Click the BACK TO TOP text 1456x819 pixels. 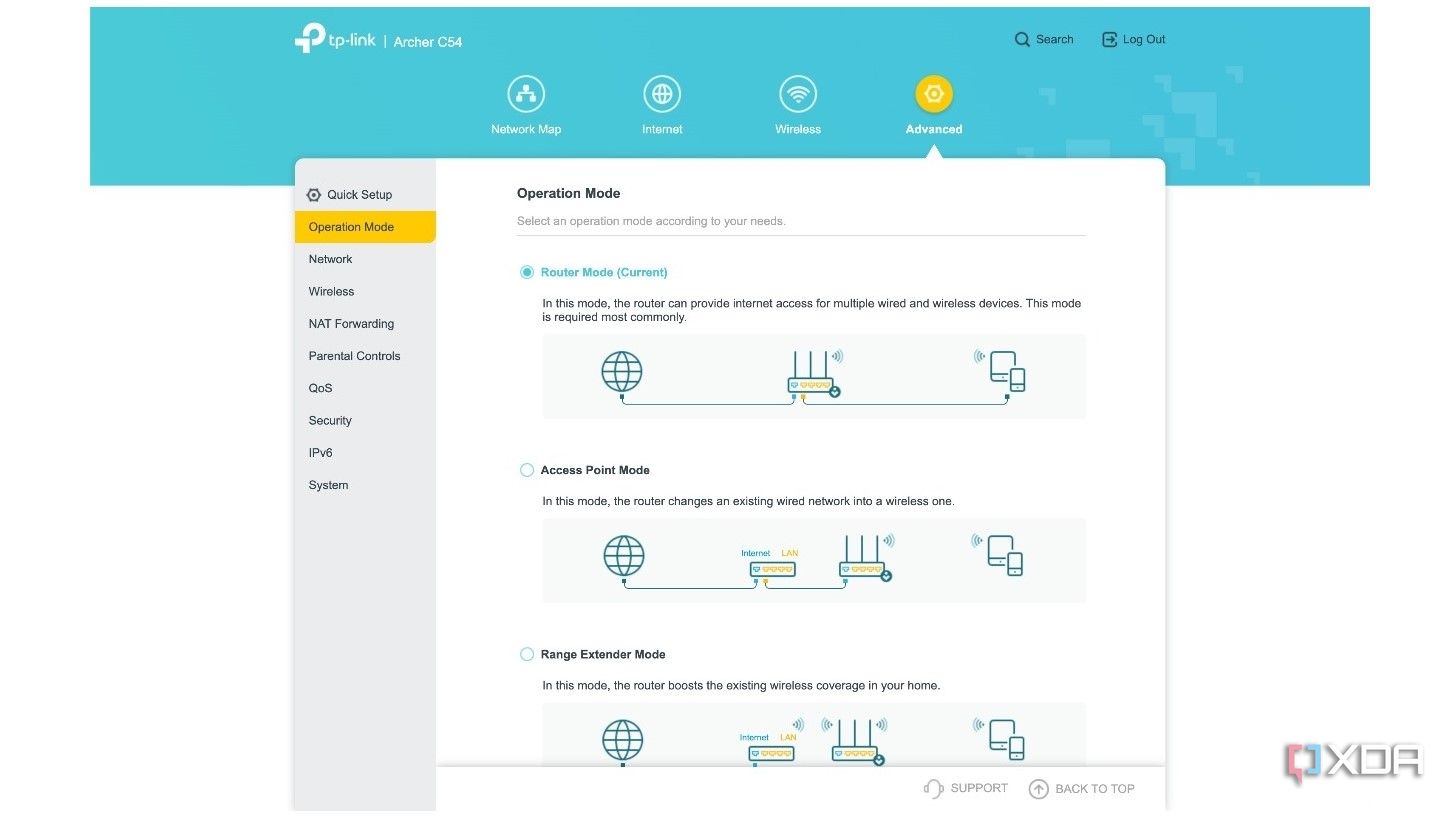1095,789
